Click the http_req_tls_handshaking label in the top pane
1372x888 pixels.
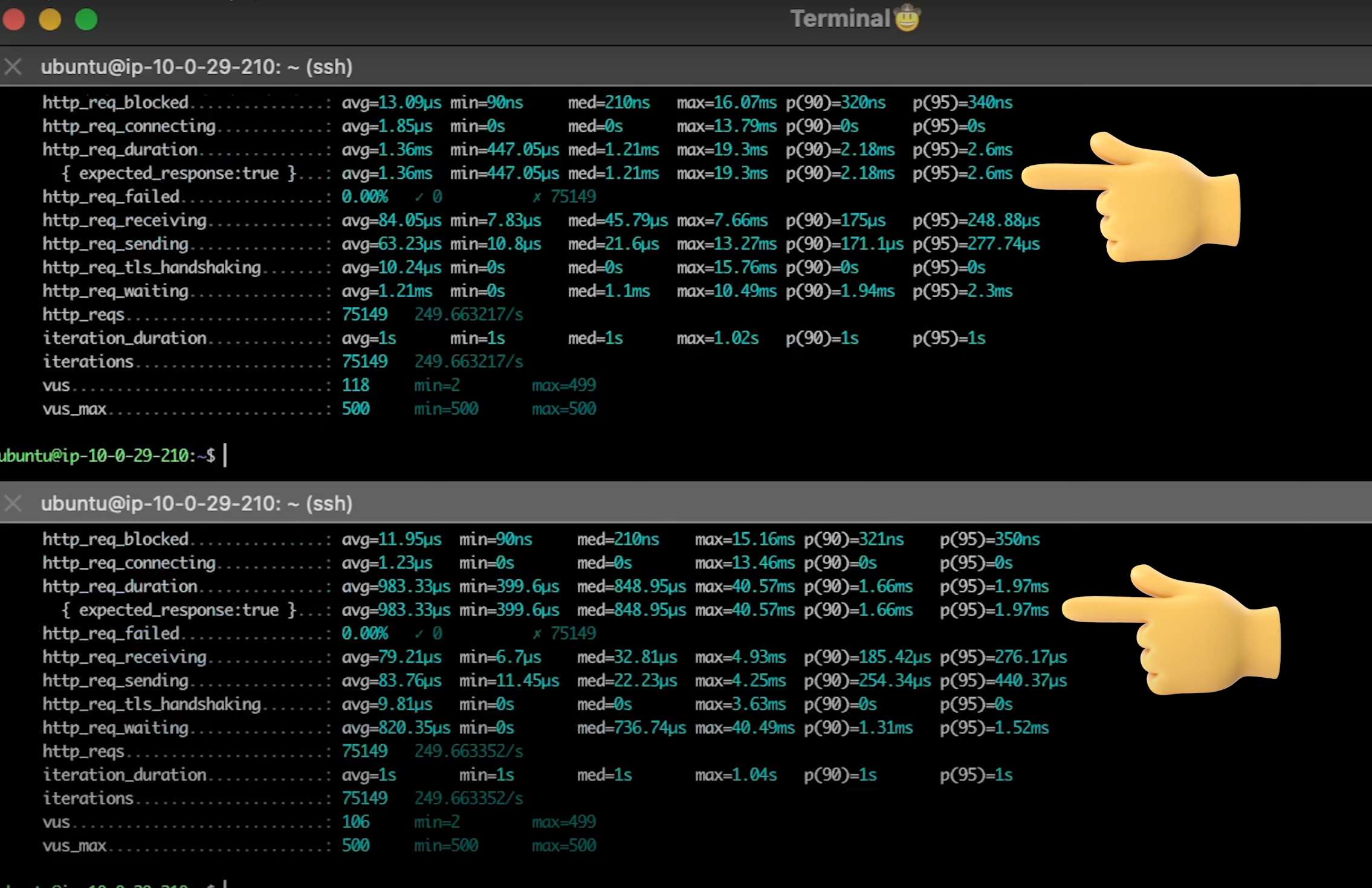(x=152, y=268)
